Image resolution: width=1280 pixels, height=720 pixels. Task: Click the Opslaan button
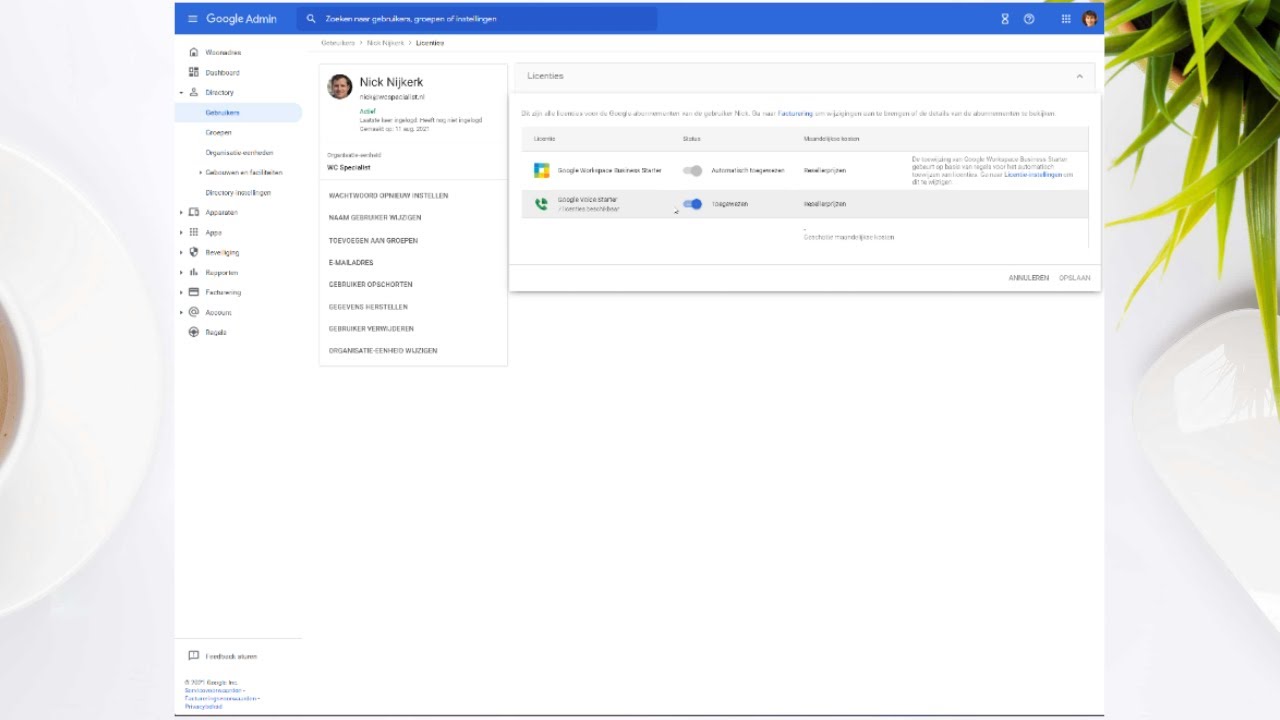[1075, 278]
